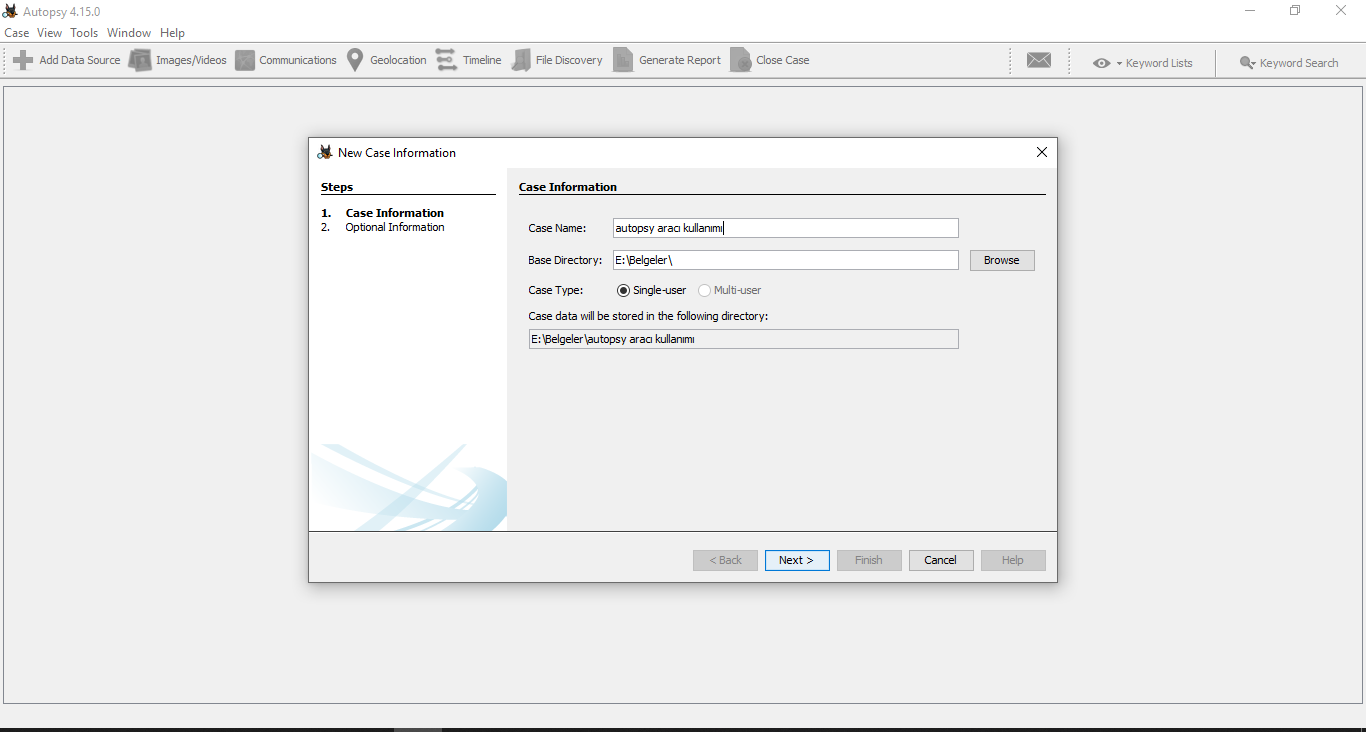Image resolution: width=1366 pixels, height=732 pixels.
Task: Click the Next > button
Action: [x=797, y=560]
